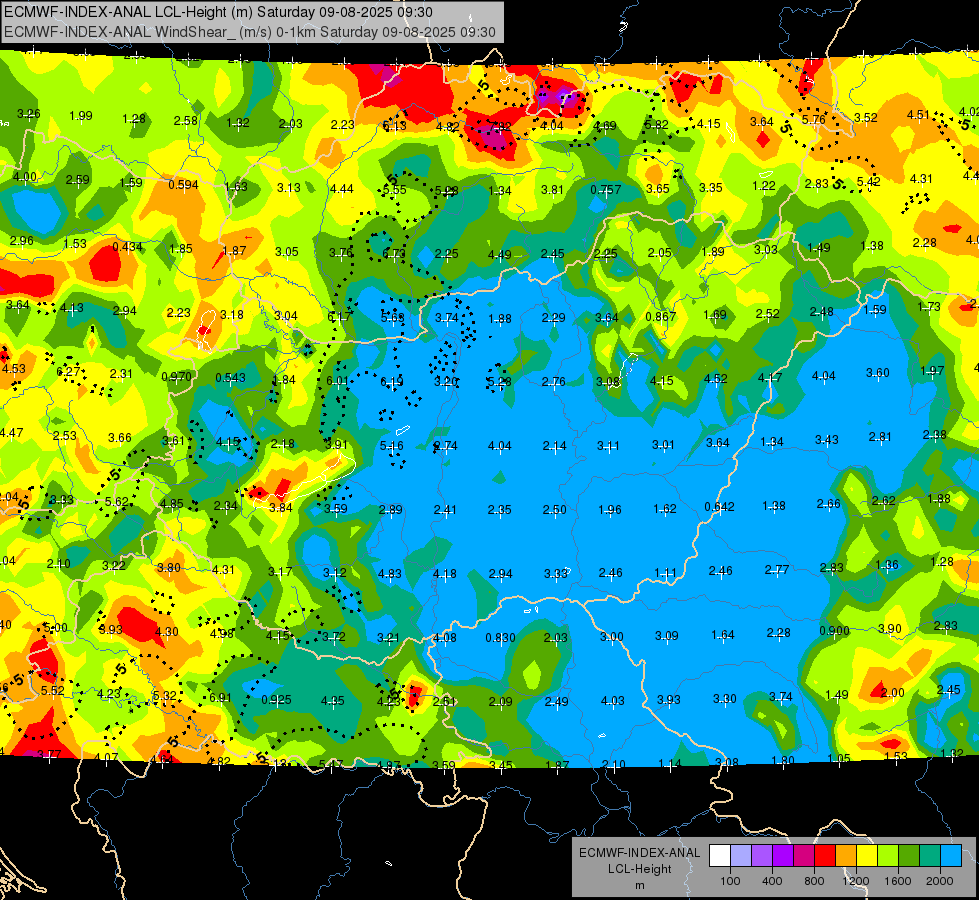Screen dimensions: 979x900
Task: Click the wind shear value '6.13'
Action: tap(395, 126)
